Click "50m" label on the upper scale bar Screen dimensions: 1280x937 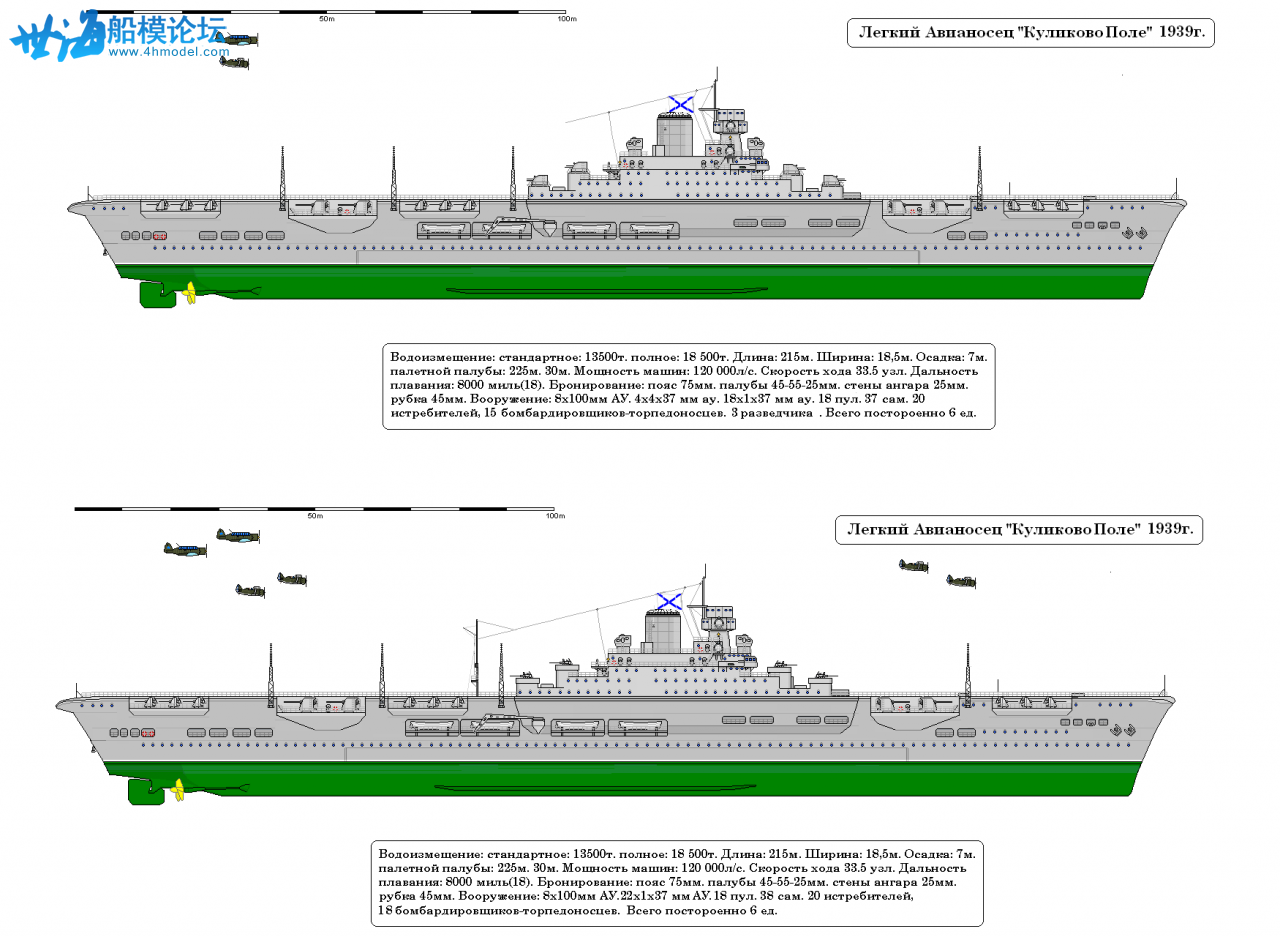tap(326, 19)
